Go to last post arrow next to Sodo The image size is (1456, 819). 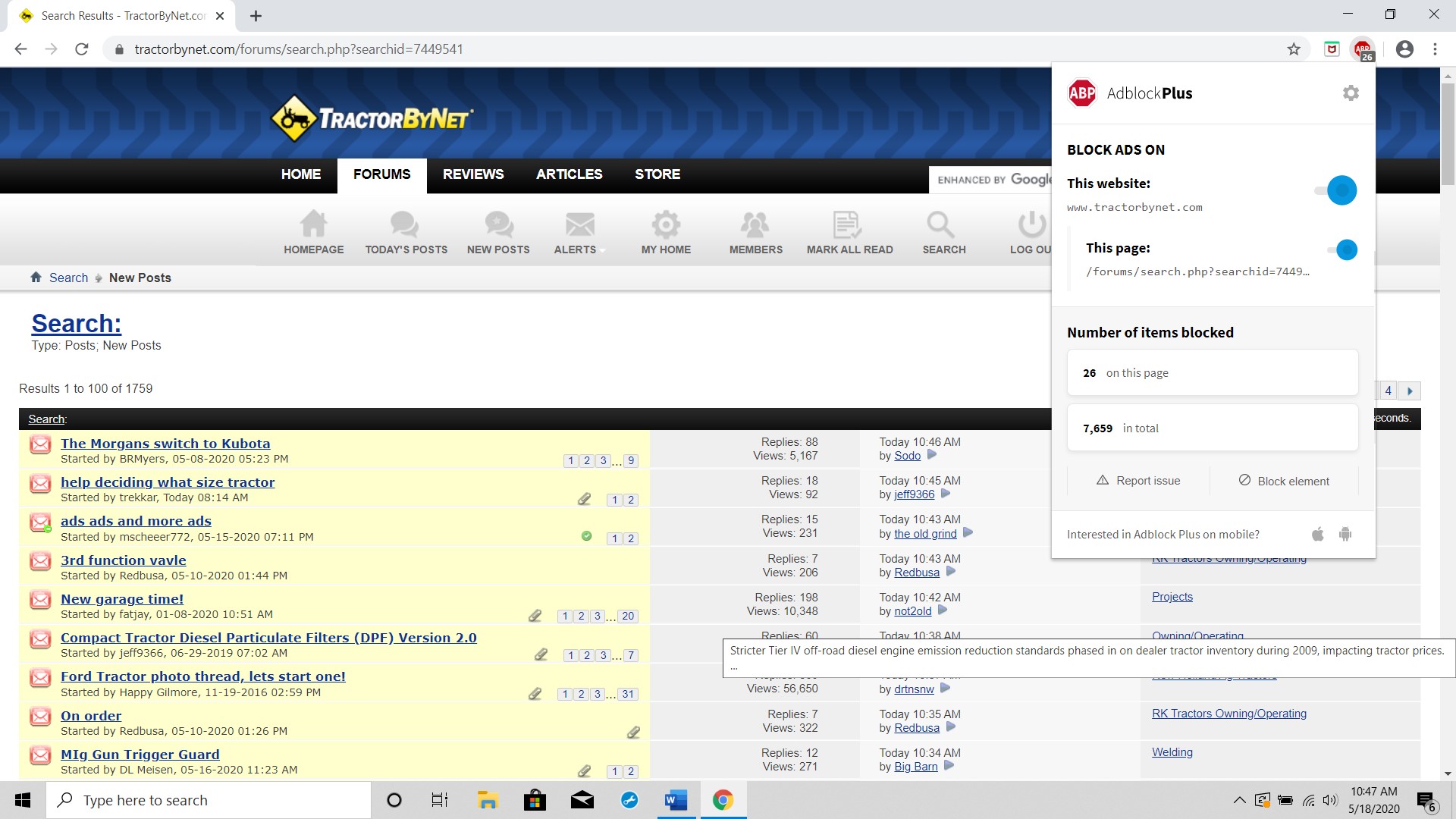click(x=932, y=455)
